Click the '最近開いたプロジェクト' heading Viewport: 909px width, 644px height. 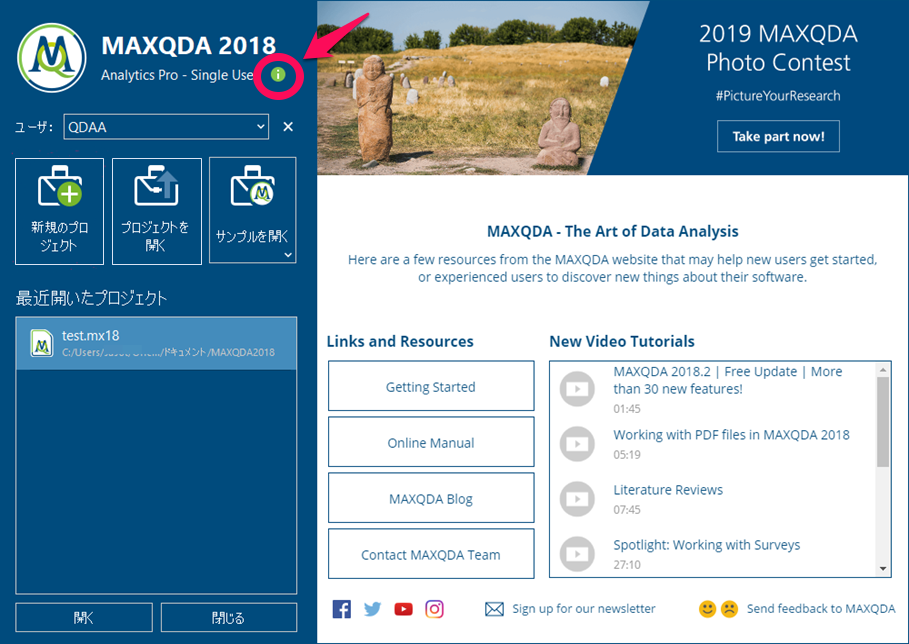91,298
